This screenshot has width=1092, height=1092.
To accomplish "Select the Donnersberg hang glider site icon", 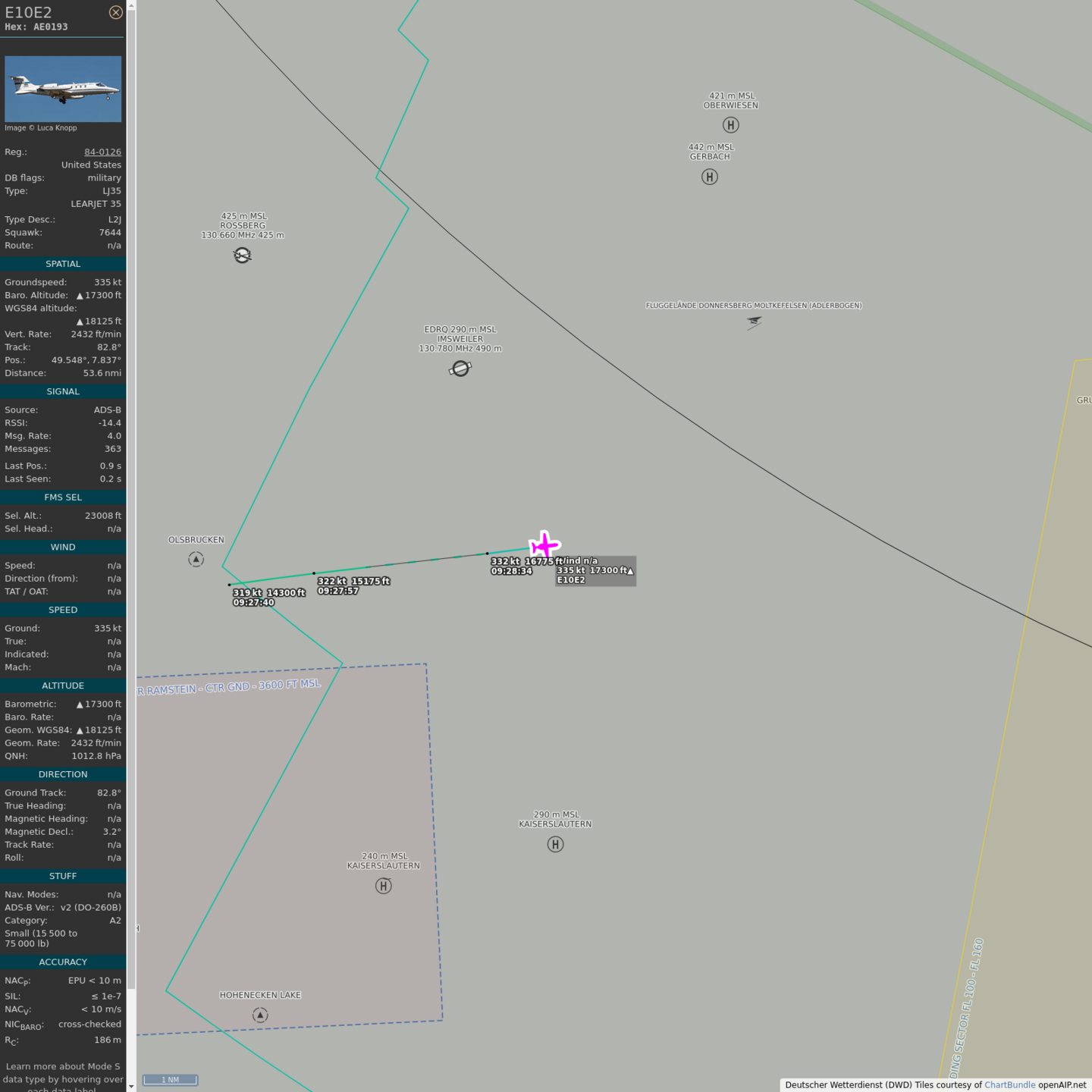I will click(753, 322).
